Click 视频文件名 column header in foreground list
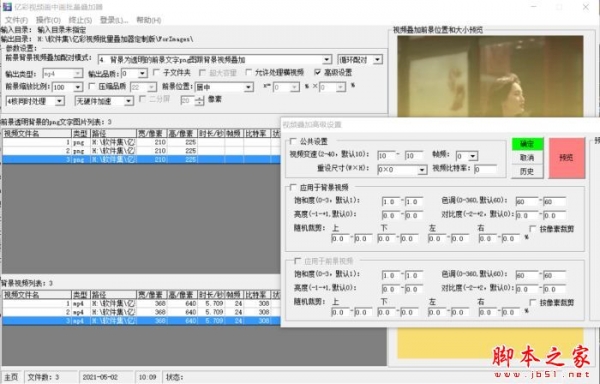The image size is (600, 384). click(37, 133)
